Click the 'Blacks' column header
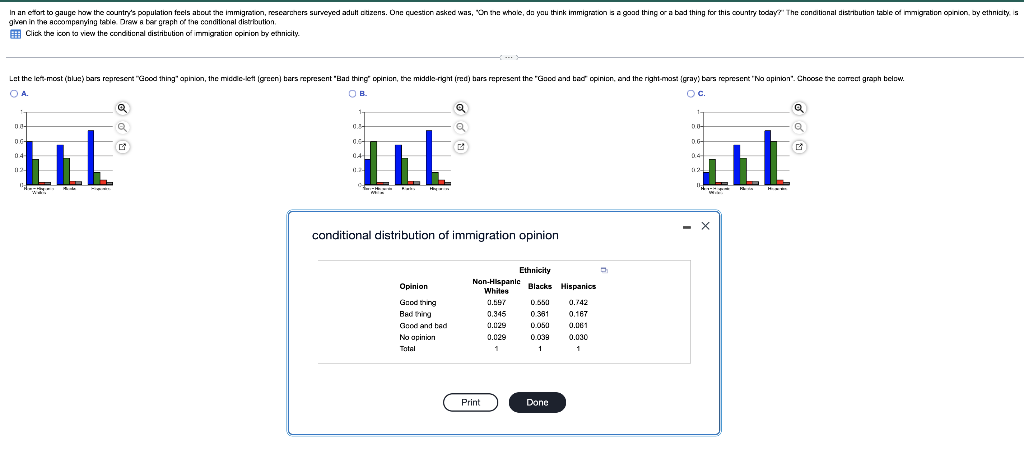Viewport: 1024px width, 450px height. (540, 286)
